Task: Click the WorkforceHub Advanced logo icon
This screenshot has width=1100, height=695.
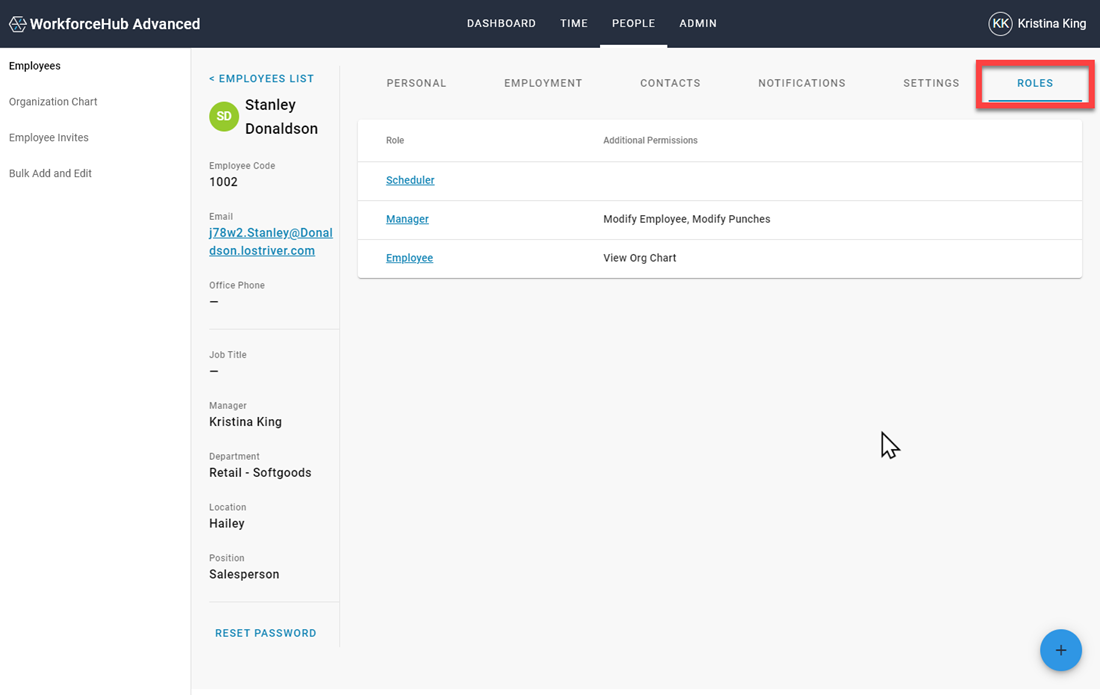Action: pos(17,24)
